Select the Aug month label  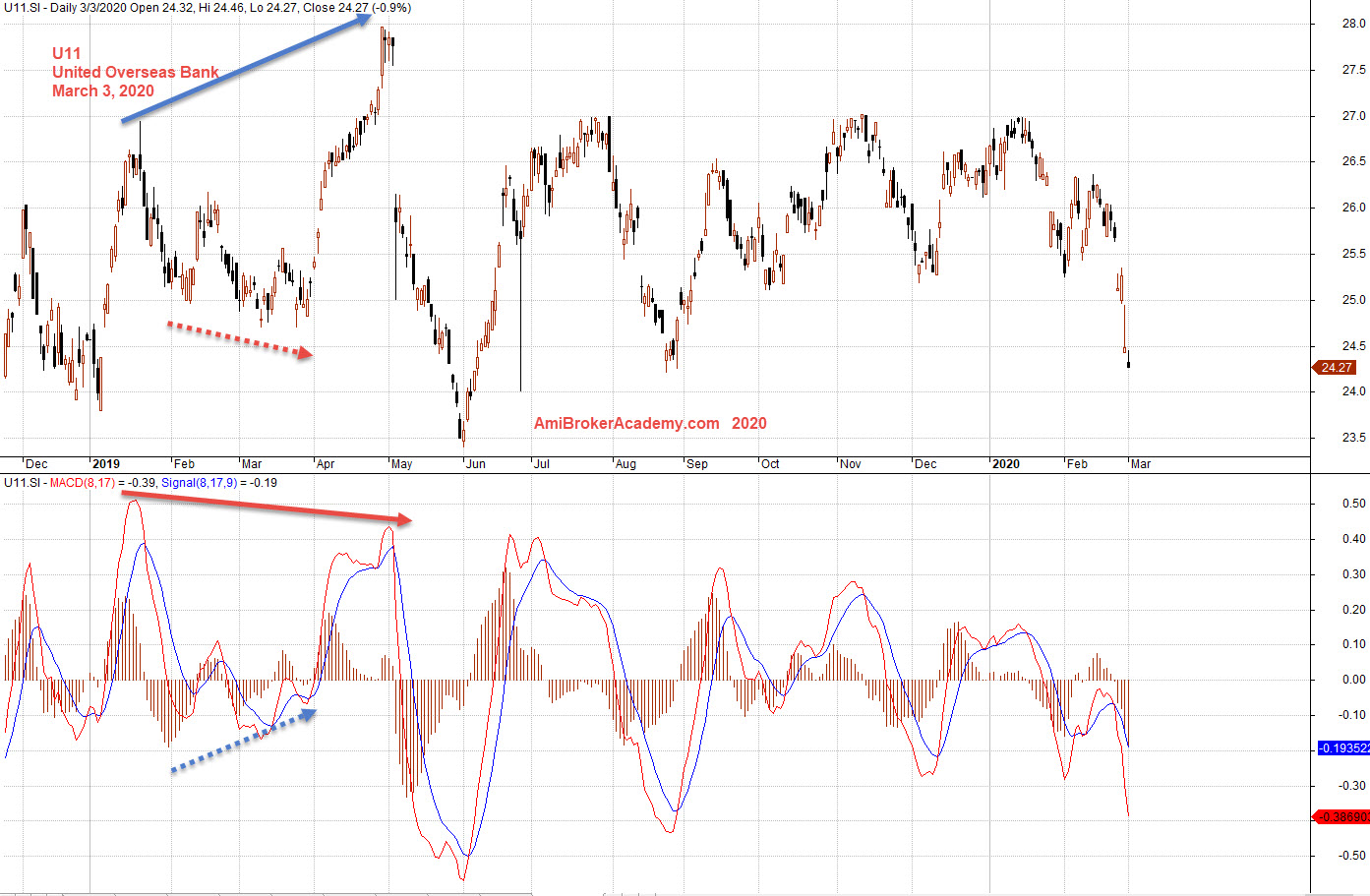pyautogui.click(x=625, y=464)
